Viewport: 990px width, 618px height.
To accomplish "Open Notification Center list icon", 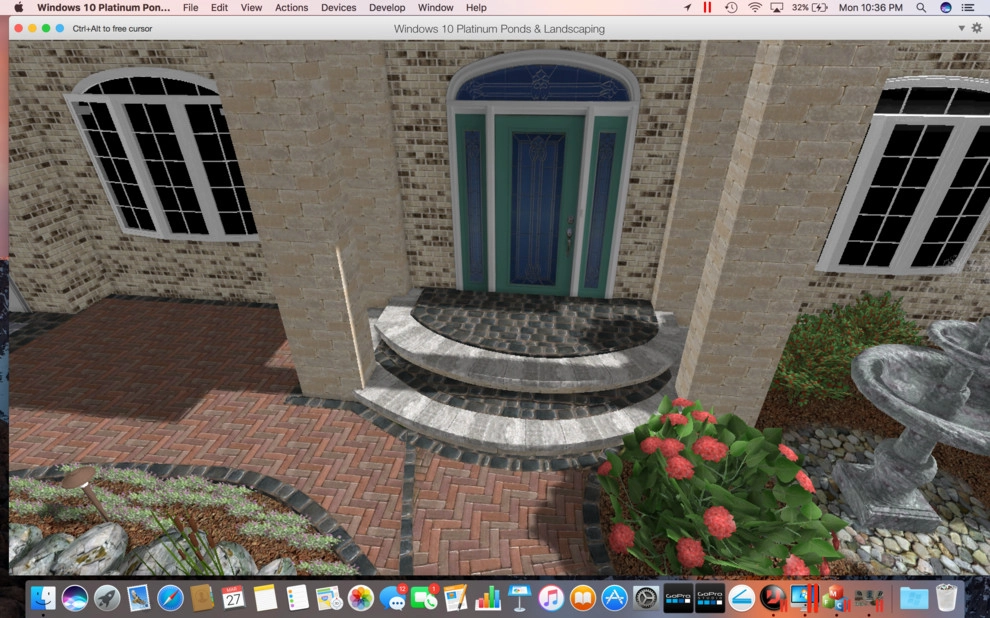I will (967, 8).
